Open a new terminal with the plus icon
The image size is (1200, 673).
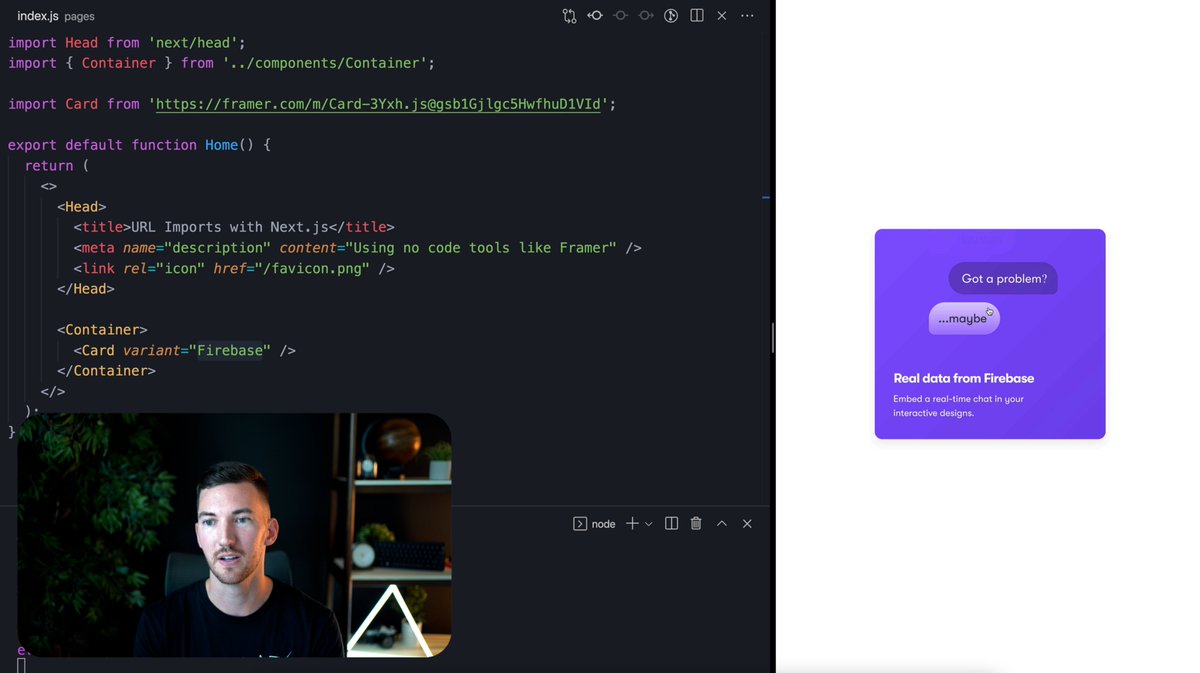631,523
